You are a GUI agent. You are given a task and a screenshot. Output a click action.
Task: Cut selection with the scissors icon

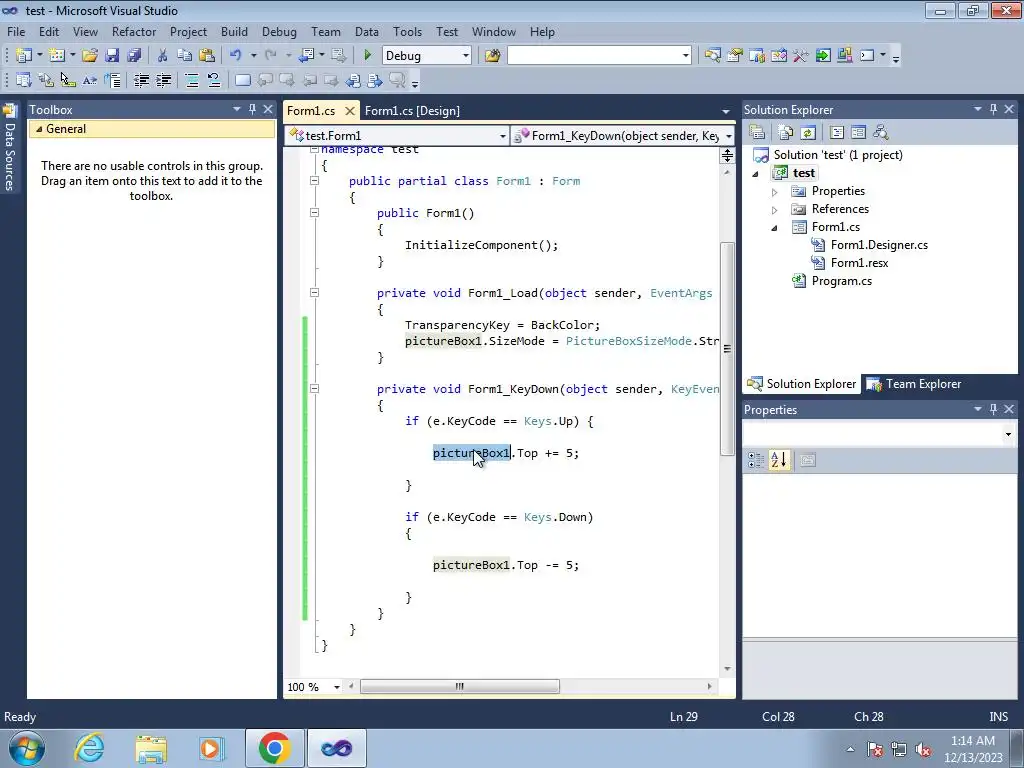pyautogui.click(x=163, y=56)
